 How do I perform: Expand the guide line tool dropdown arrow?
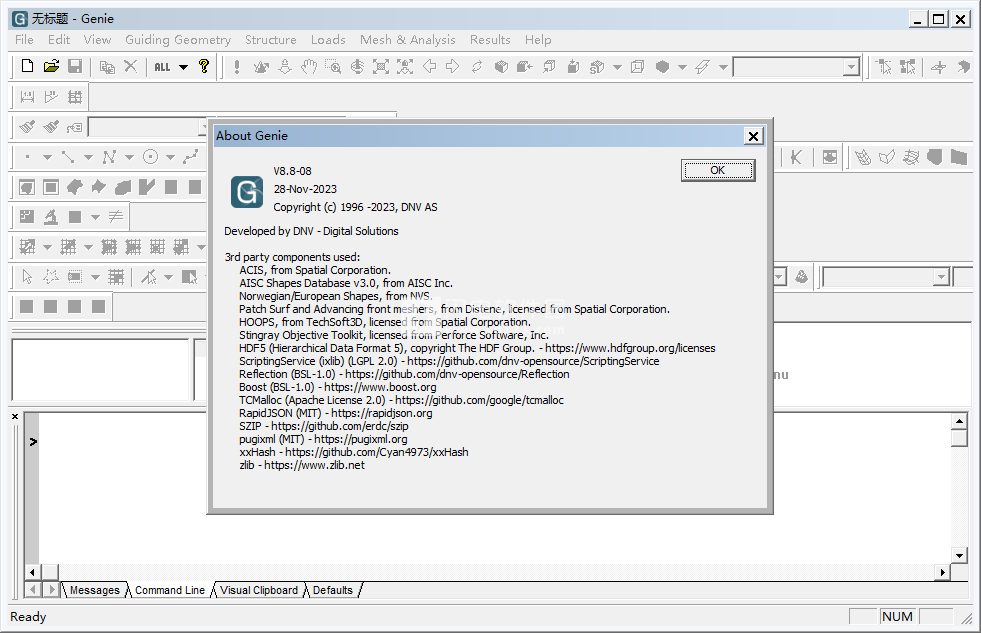click(88, 158)
